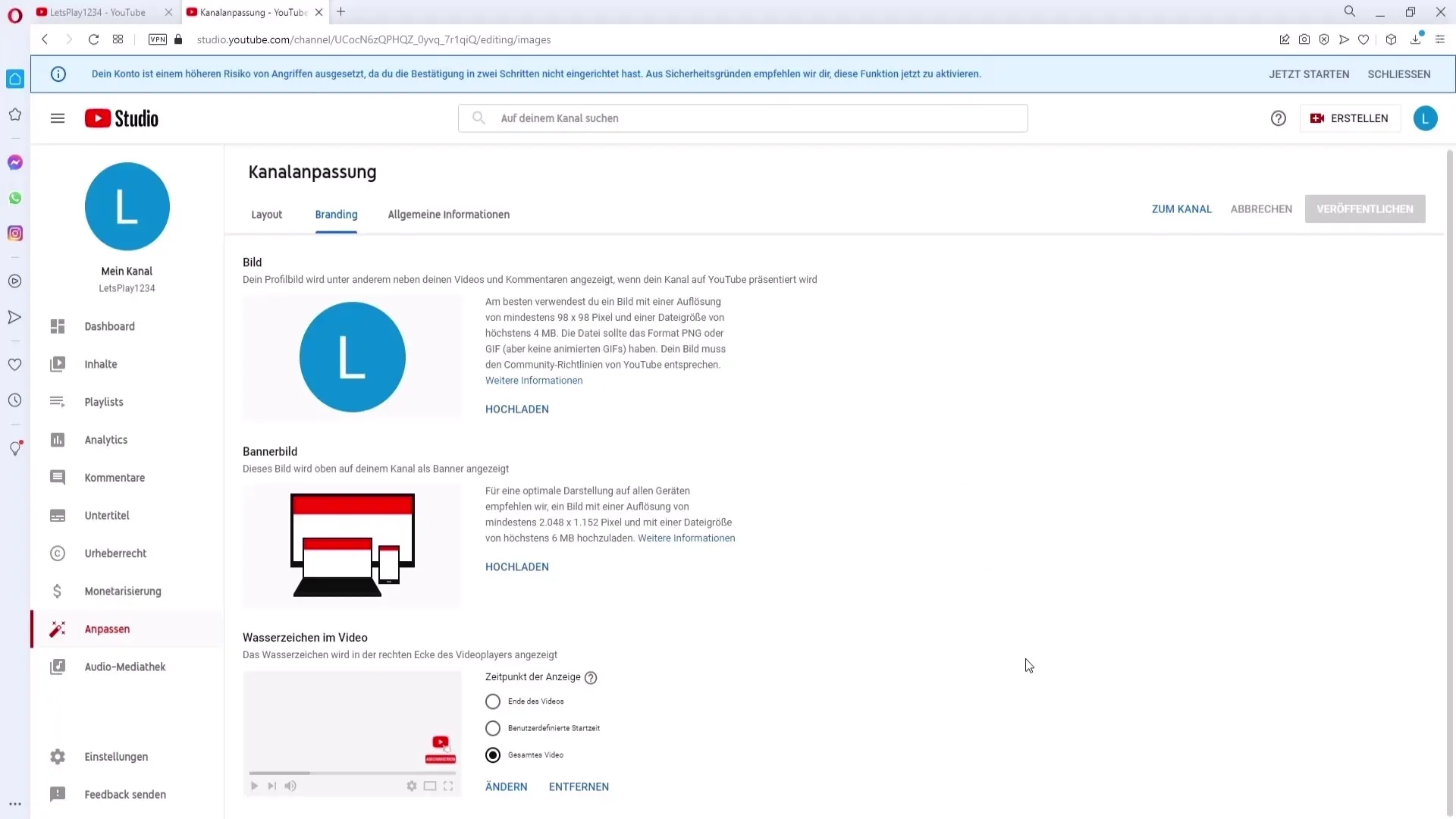The height and width of the screenshot is (819, 1456).
Task: Click the Inhalte icon in sidebar
Action: [57, 363]
